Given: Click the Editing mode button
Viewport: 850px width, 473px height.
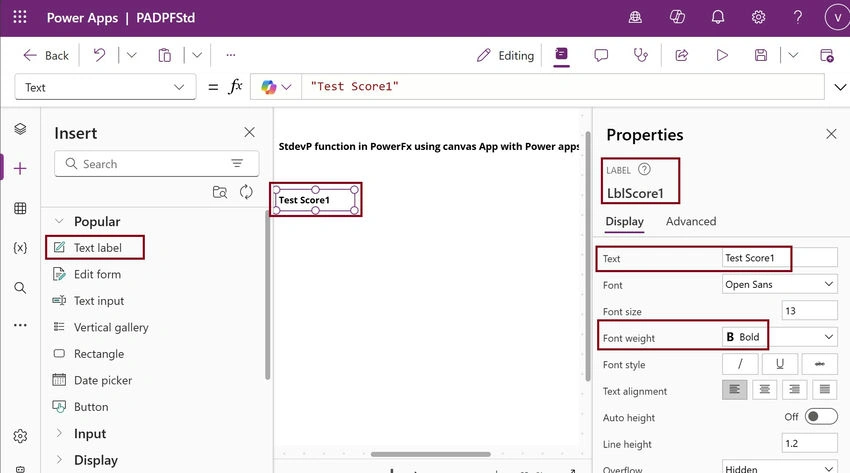Looking at the screenshot, I should pos(505,55).
